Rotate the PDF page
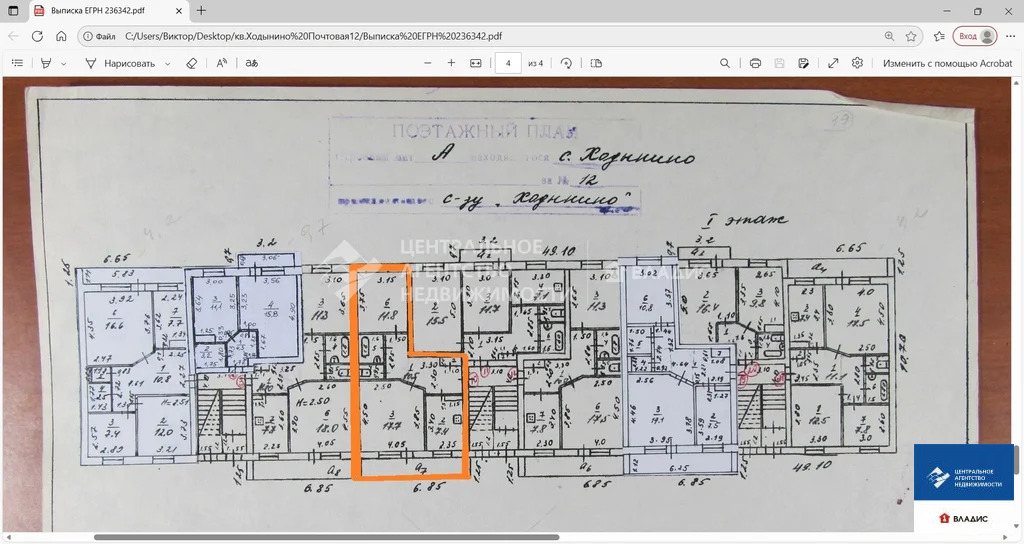Viewport: 1024px width, 544px height. click(566, 63)
